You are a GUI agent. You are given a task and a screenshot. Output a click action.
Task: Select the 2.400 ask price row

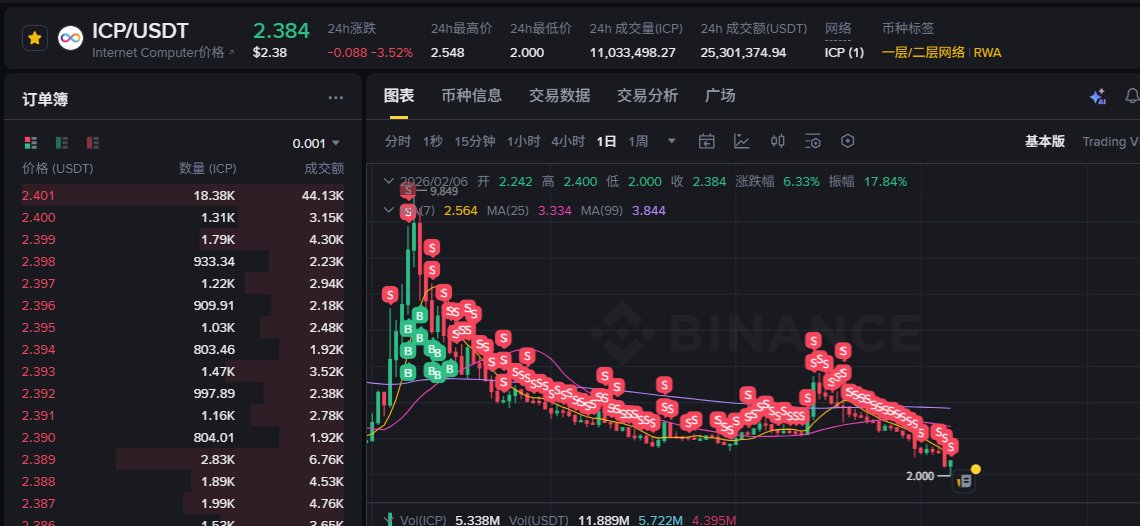coord(183,218)
